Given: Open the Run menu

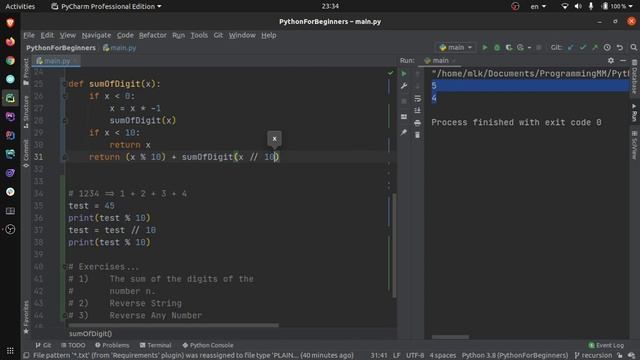Looking at the screenshot, I should coord(178,35).
